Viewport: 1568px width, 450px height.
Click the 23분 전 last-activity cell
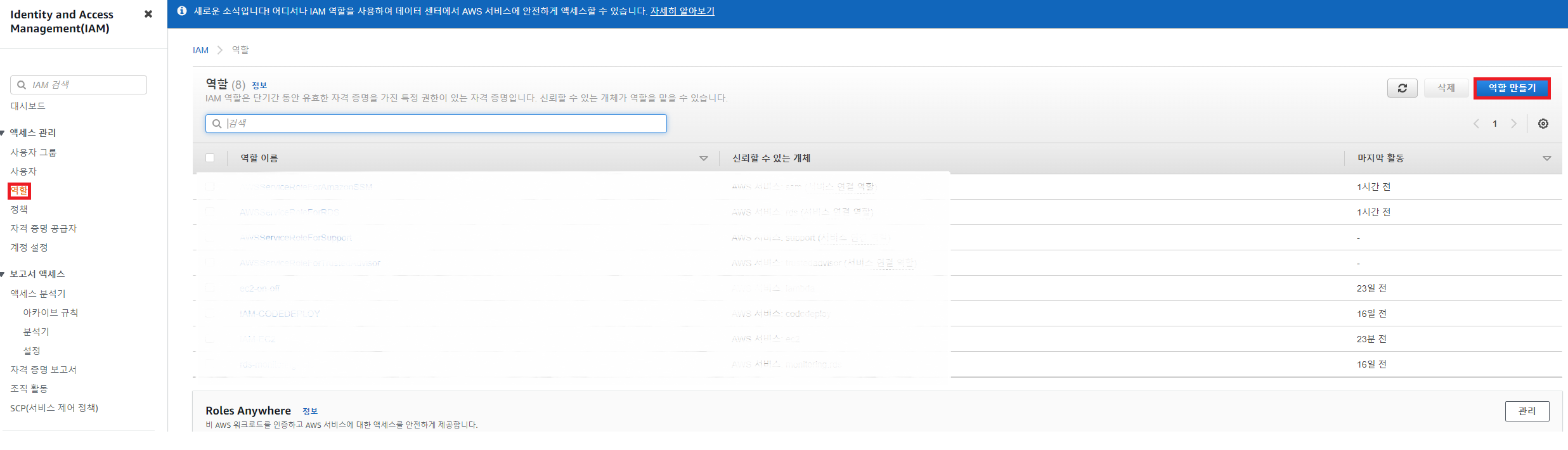click(x=1371, y=339)
